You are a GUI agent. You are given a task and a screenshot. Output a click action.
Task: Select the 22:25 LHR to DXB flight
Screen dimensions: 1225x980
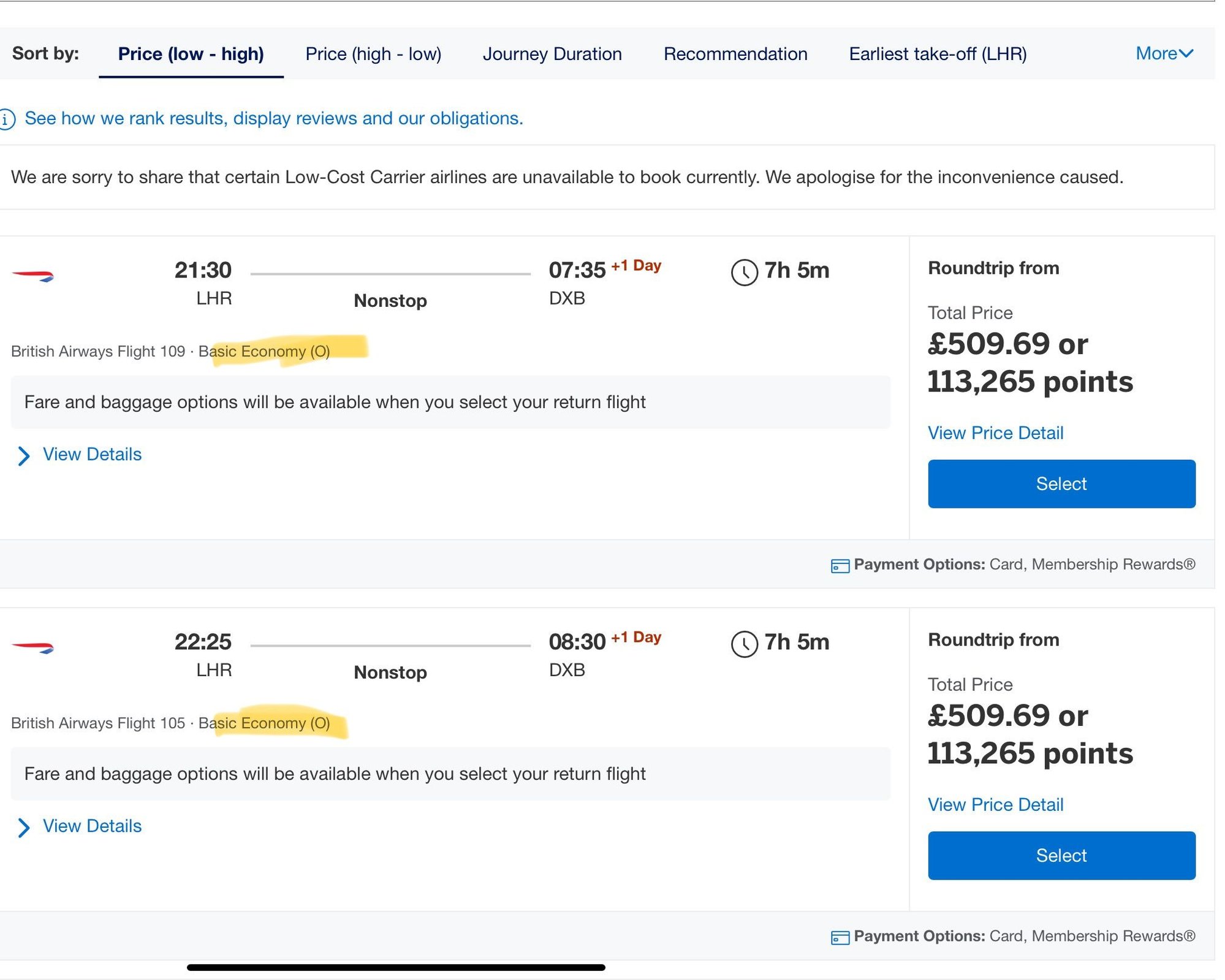coord(1061,856)
